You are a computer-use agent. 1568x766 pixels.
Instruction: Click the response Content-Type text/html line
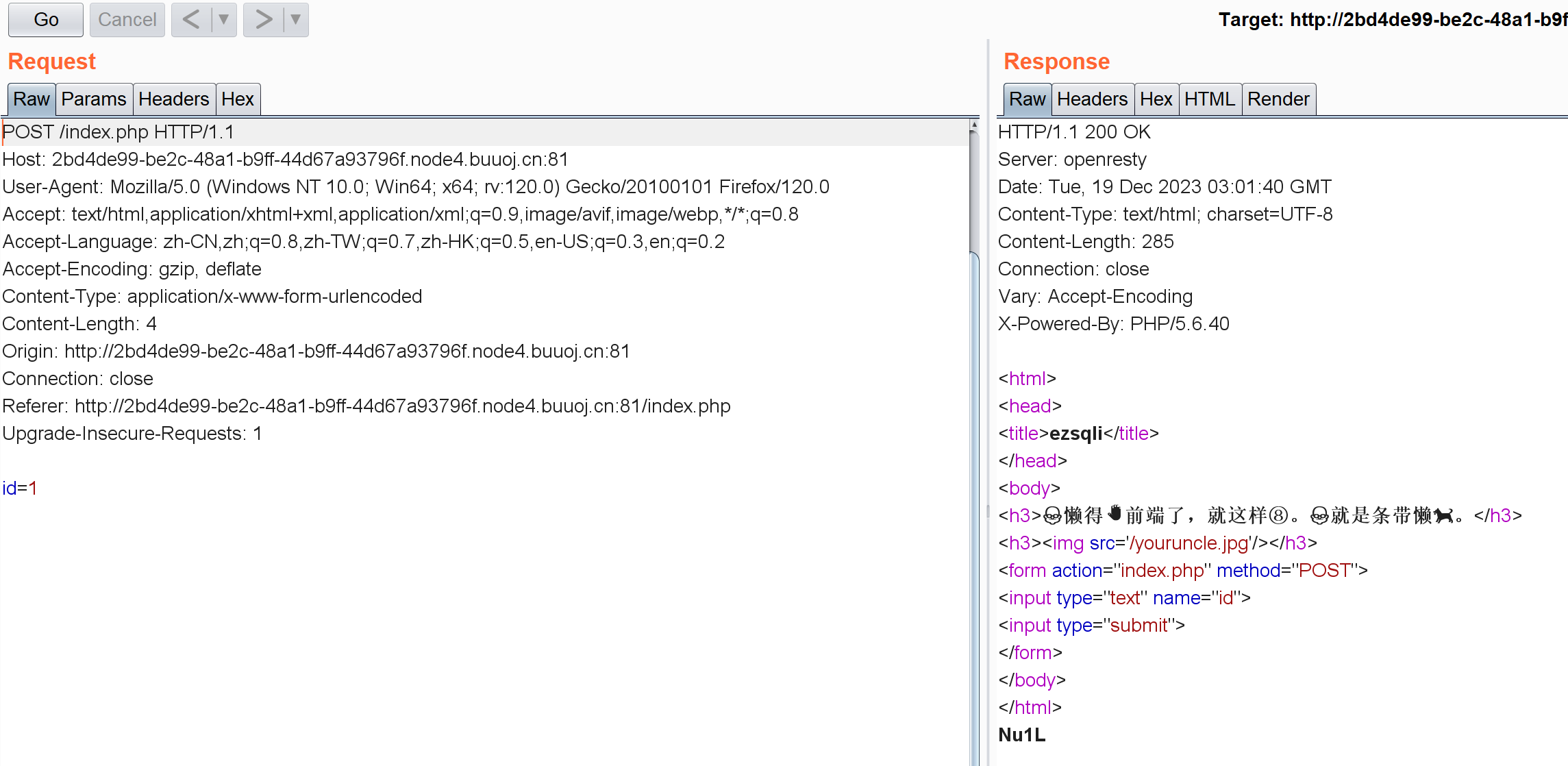click(x=1165, y=214)
